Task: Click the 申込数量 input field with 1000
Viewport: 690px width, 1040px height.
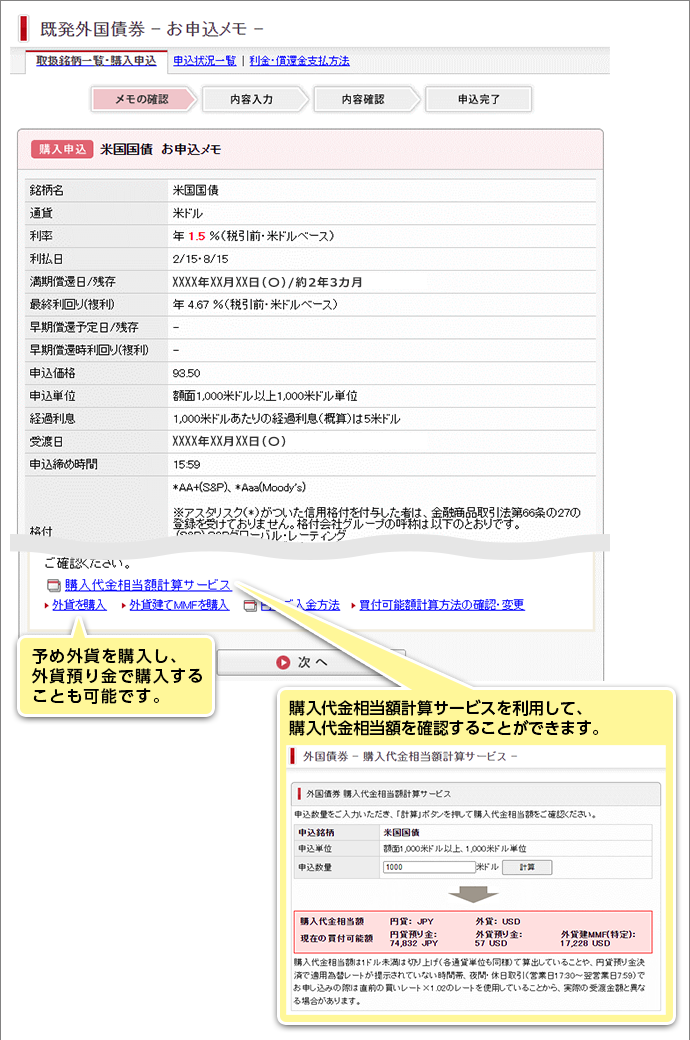Action: pos(429,867)
